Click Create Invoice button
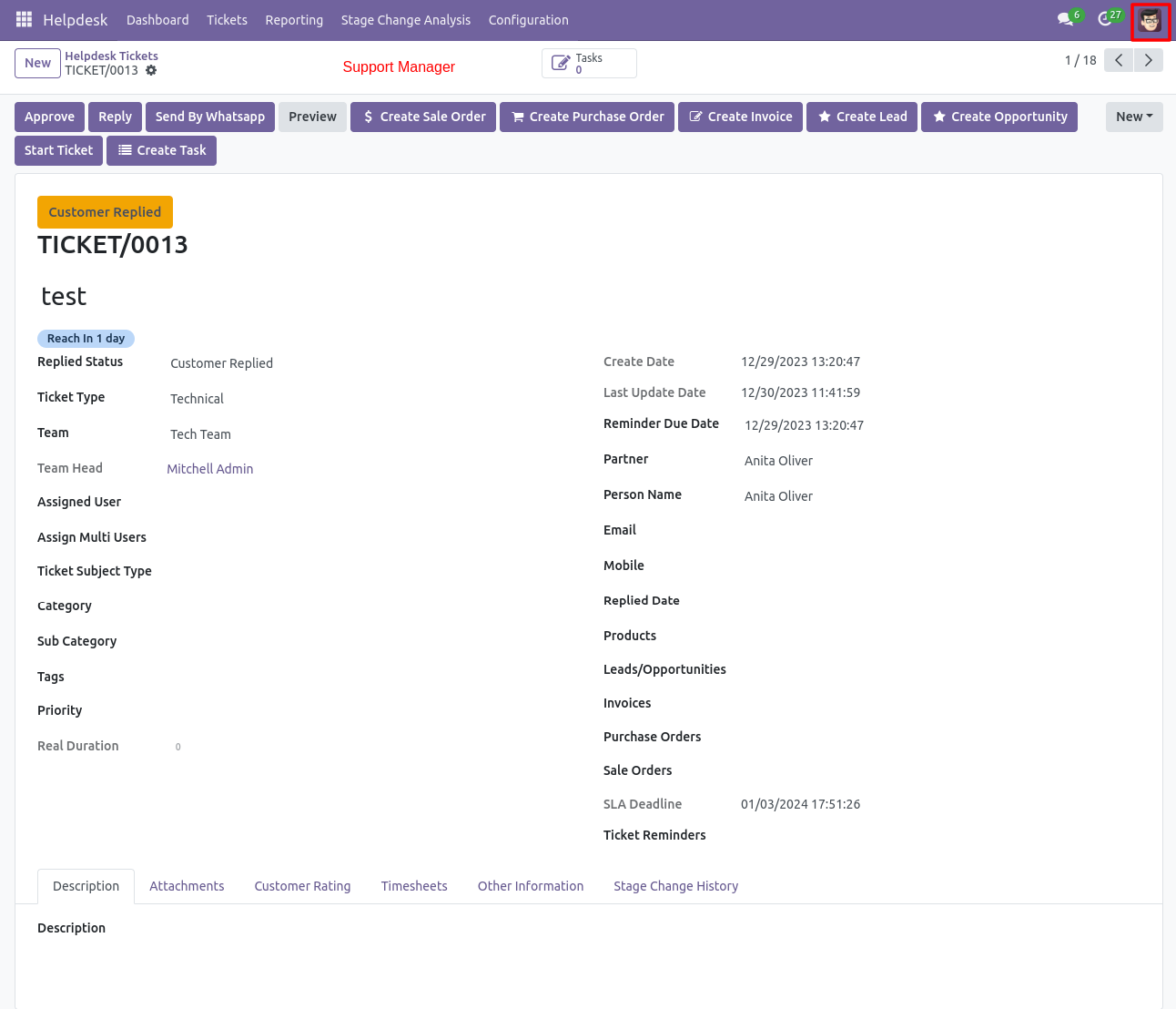The height and width of the screenshot is (1009, 1176). (x=740, y=117)
